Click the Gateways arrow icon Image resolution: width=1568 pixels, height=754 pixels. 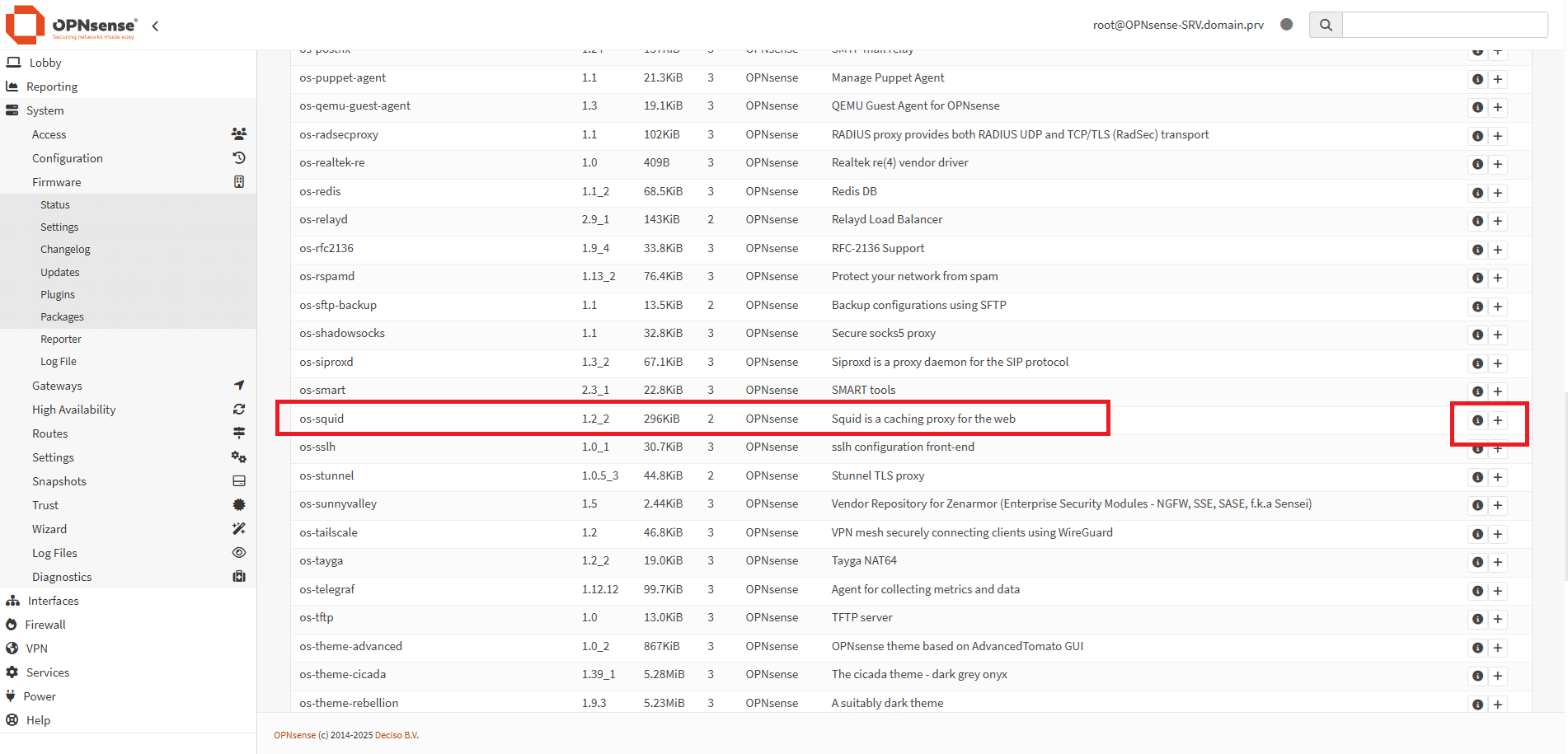[239, 385]
